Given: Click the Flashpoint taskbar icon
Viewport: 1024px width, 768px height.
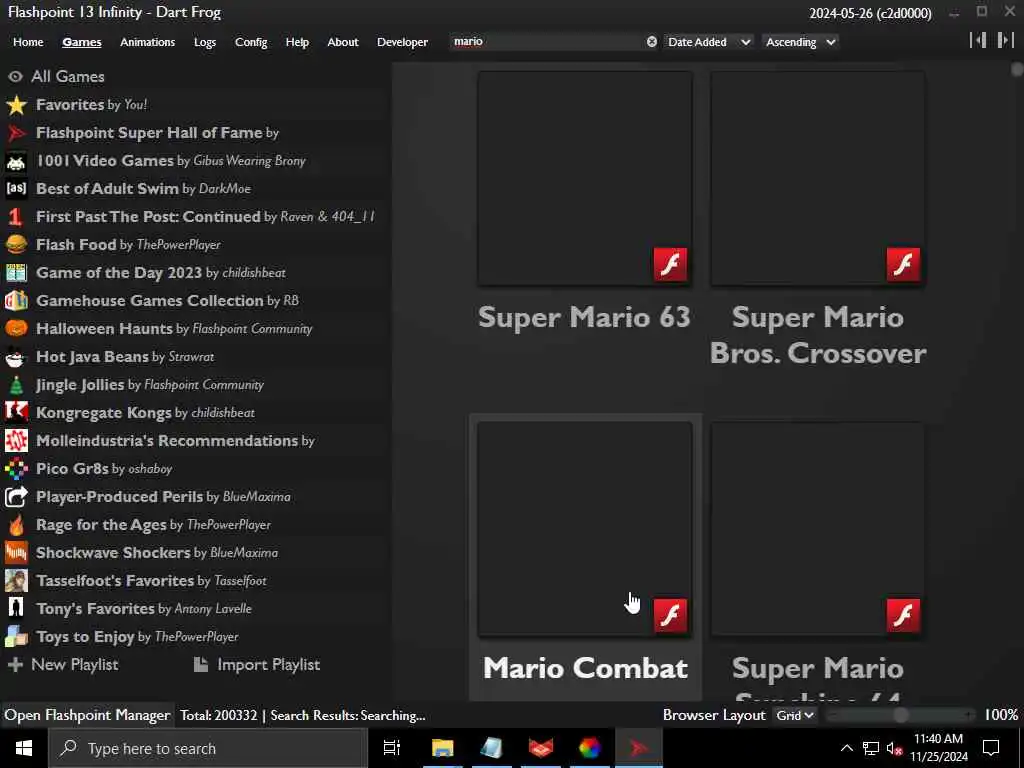Looking at the screenshot, I should (x=639, y=748).
